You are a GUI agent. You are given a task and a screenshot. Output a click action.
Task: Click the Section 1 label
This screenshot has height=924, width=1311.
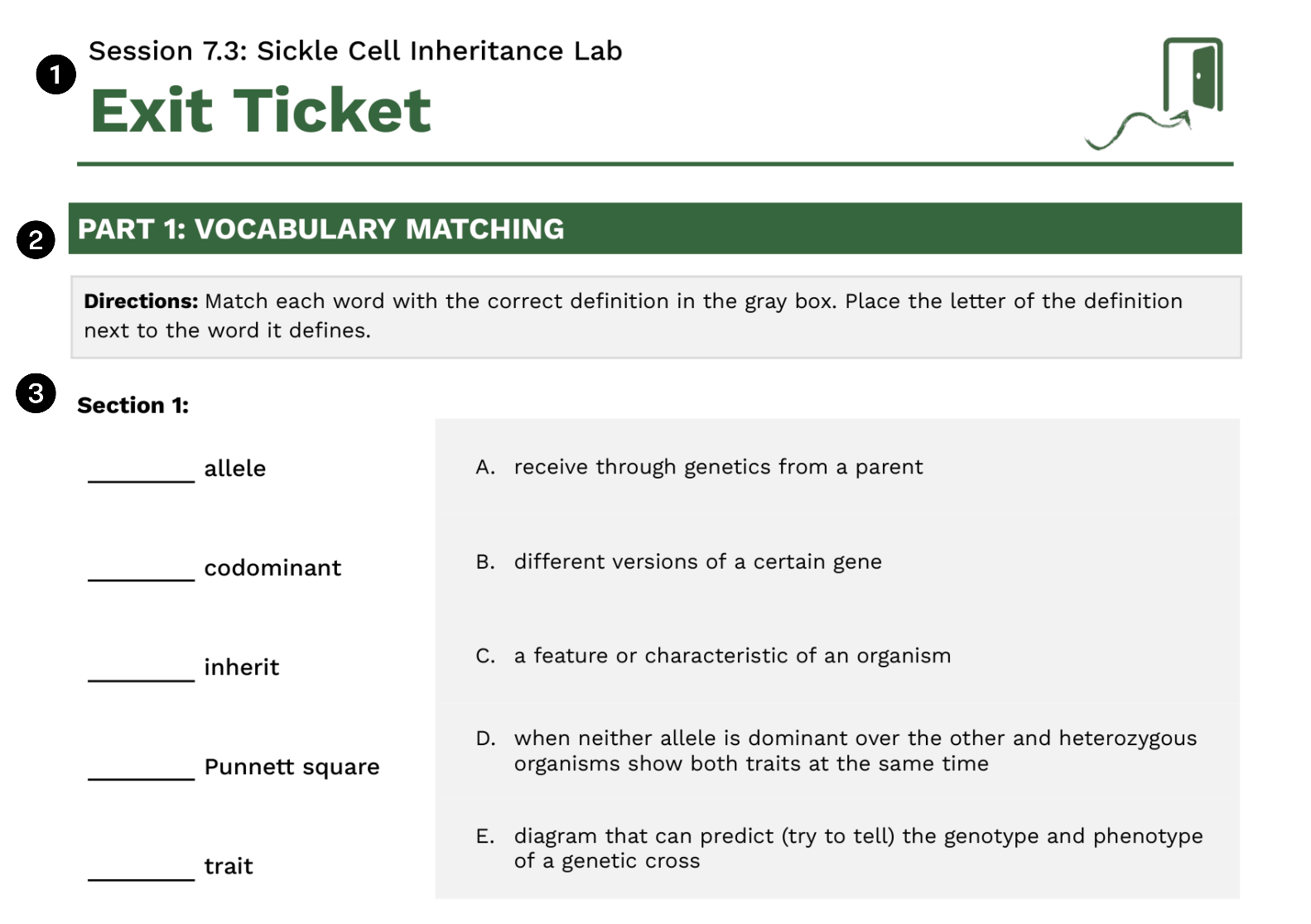133,406
